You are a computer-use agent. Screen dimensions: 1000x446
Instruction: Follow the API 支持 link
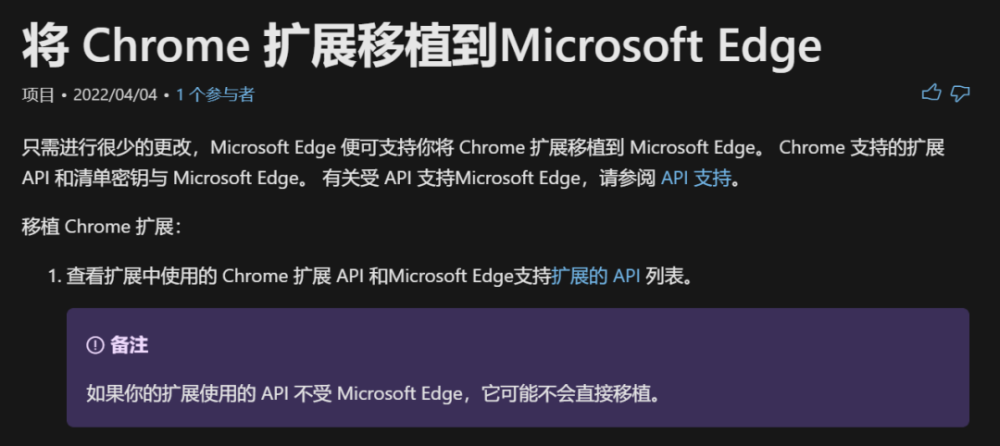coord(696,180)
